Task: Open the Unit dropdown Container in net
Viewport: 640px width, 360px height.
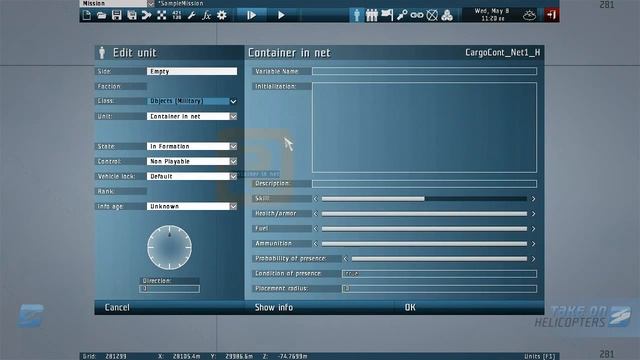Action: [x=192, y=116]
